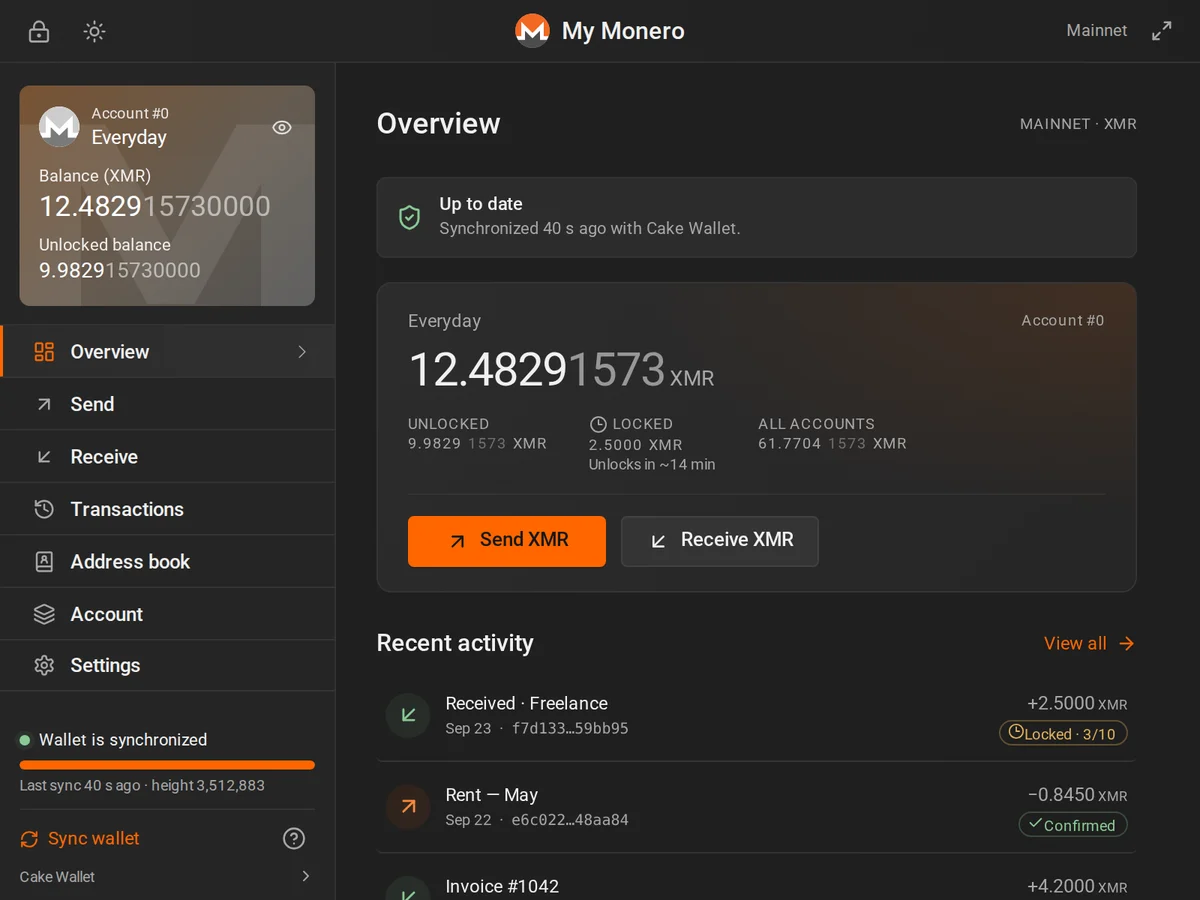Click the Receive arrow sidebar icon
1200x900 pixels.
44,457
